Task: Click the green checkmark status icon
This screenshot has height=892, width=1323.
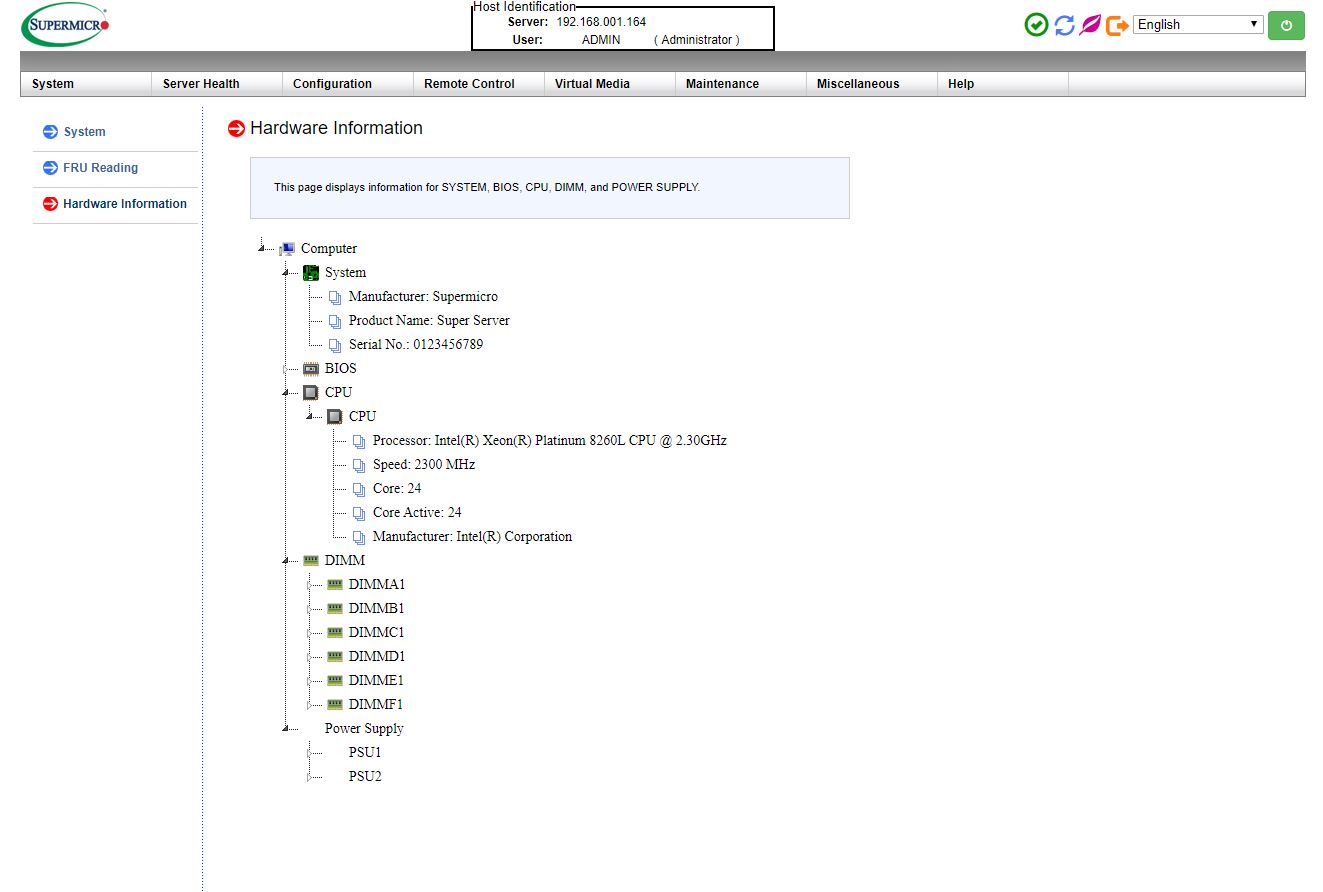Action: tap(1037, 25)
